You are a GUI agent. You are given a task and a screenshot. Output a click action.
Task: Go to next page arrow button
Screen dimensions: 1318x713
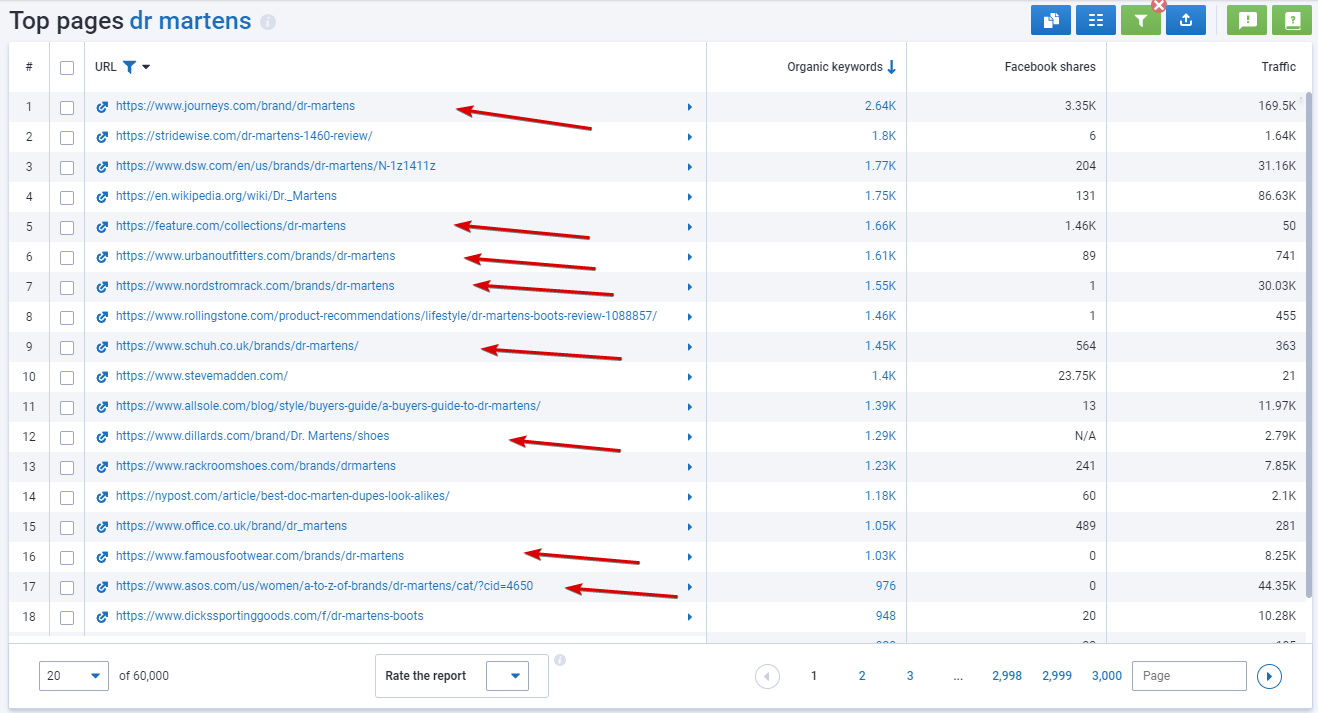(1269, 677)
